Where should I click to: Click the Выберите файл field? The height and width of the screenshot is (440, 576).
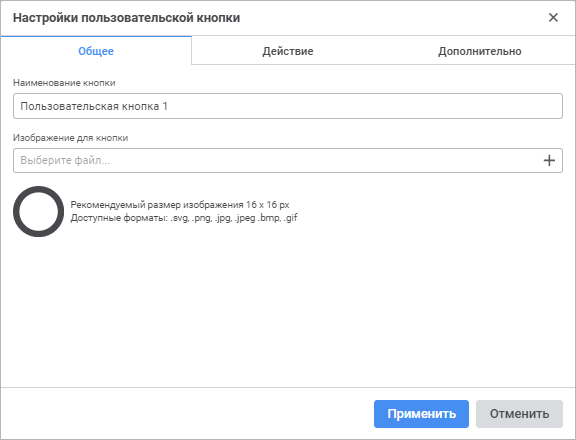click(288, 161)
